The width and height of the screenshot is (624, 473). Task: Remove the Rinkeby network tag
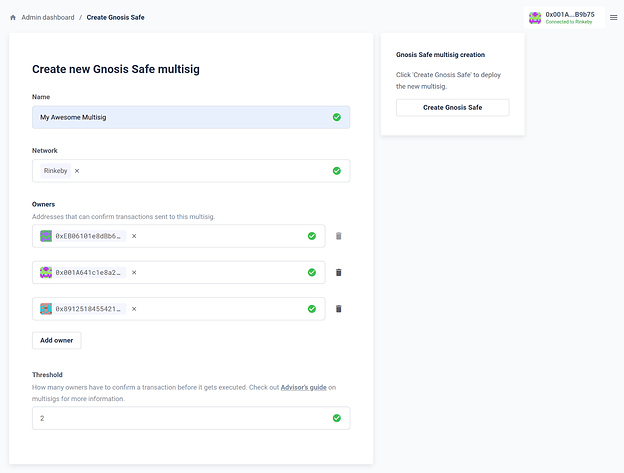[x=77, y=171]
